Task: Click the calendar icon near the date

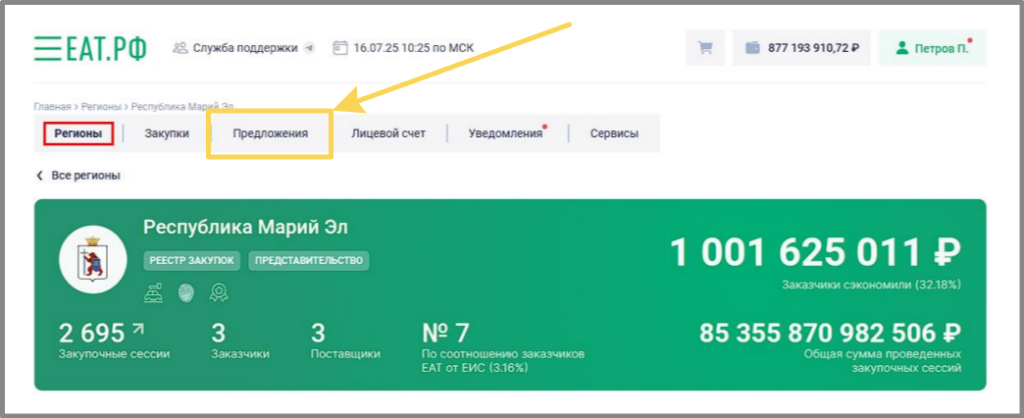Action: pos(340,47)
